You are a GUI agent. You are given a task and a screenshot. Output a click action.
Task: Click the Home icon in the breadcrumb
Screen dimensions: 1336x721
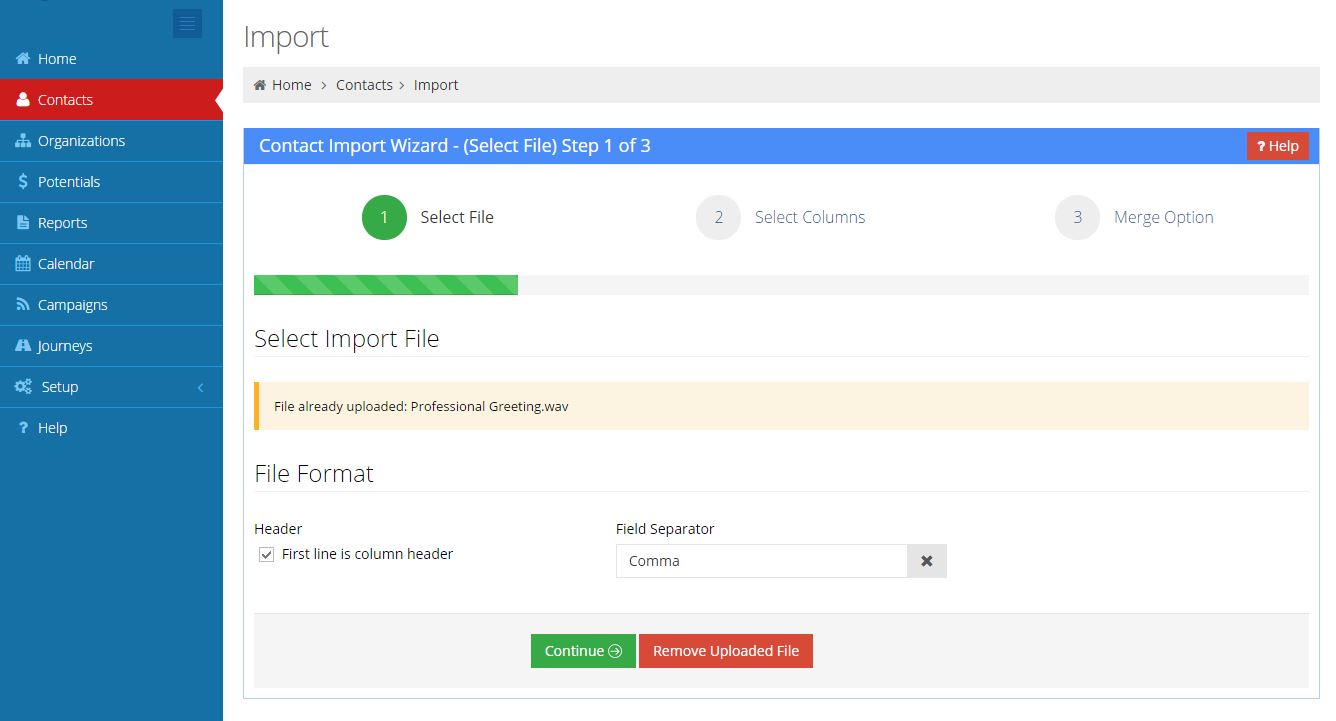coord(262,84)
